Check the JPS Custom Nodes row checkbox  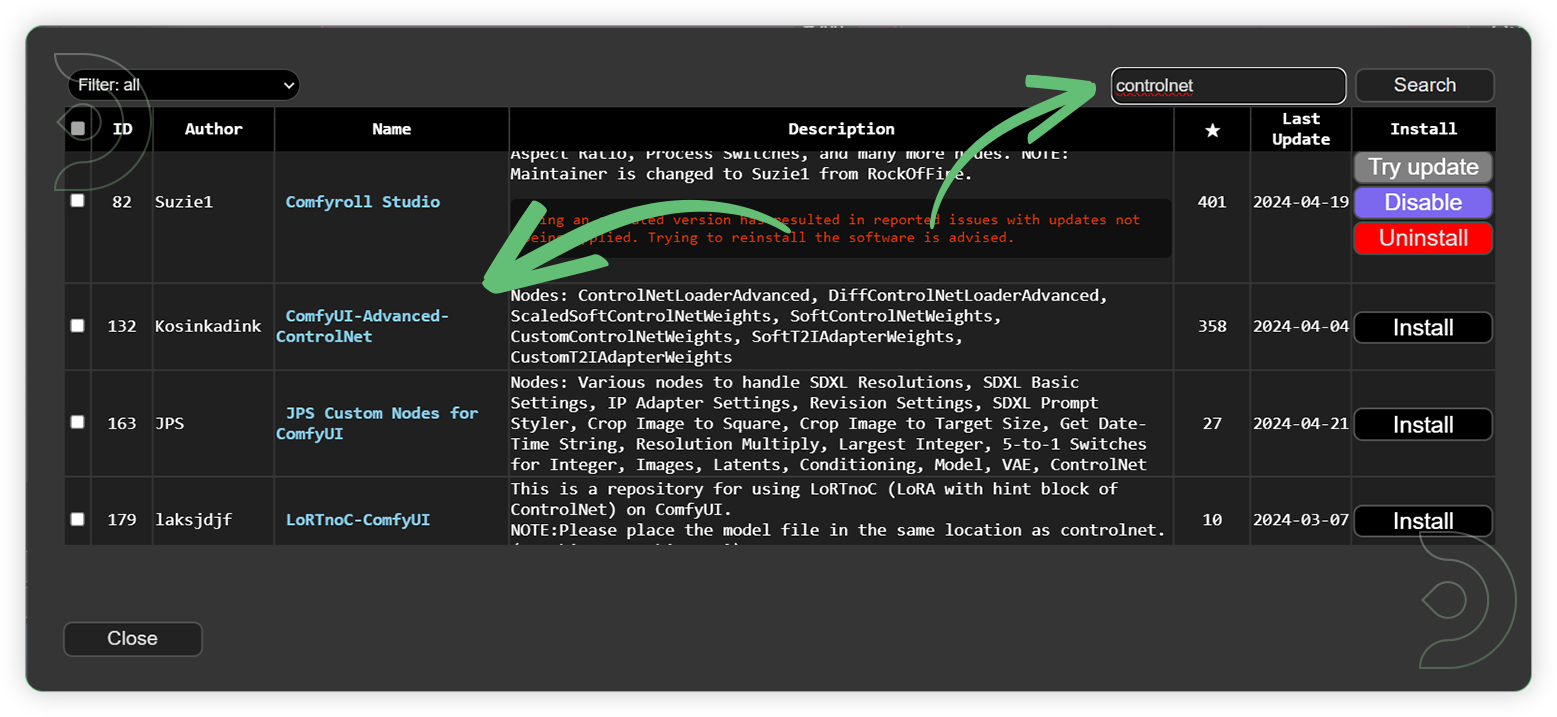click(78, 422)
